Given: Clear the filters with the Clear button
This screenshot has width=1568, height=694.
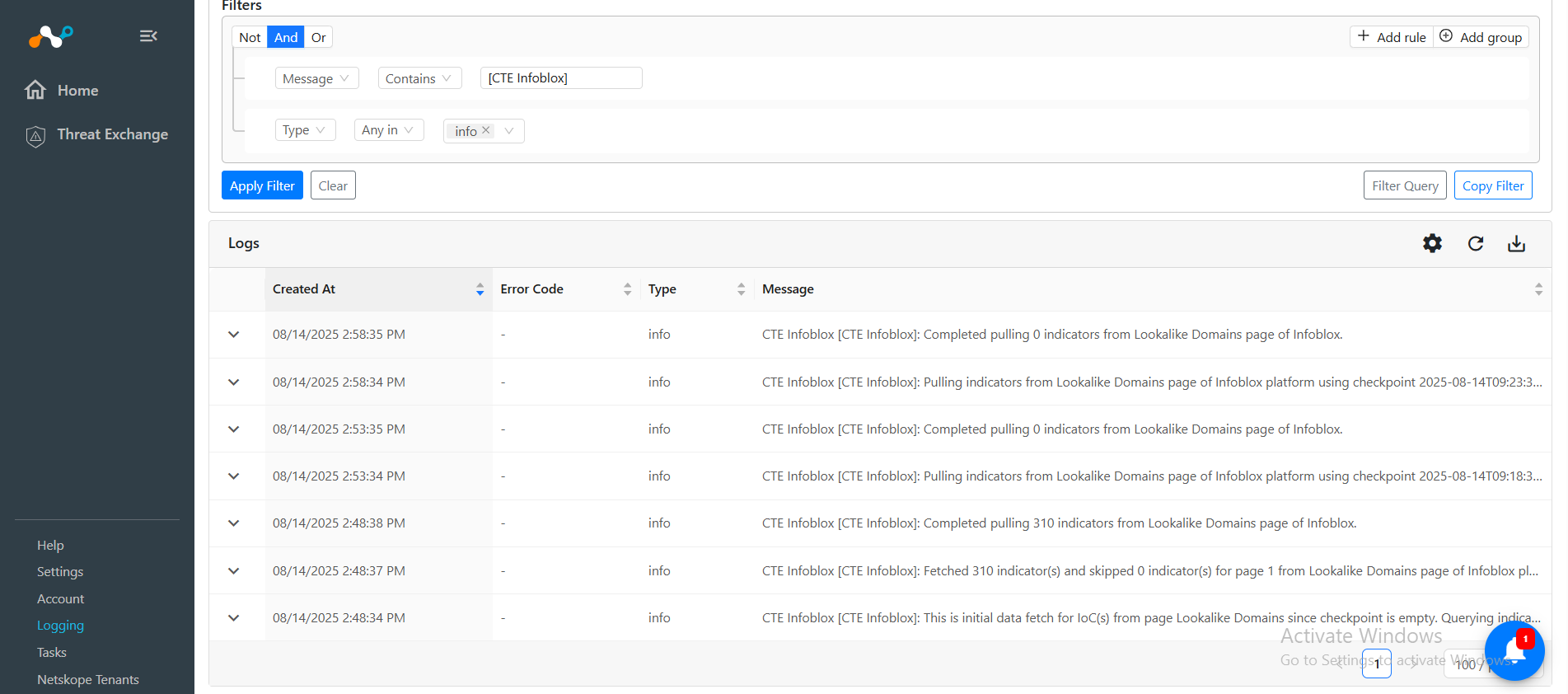Looking at the screenshot, I should 333,185.
